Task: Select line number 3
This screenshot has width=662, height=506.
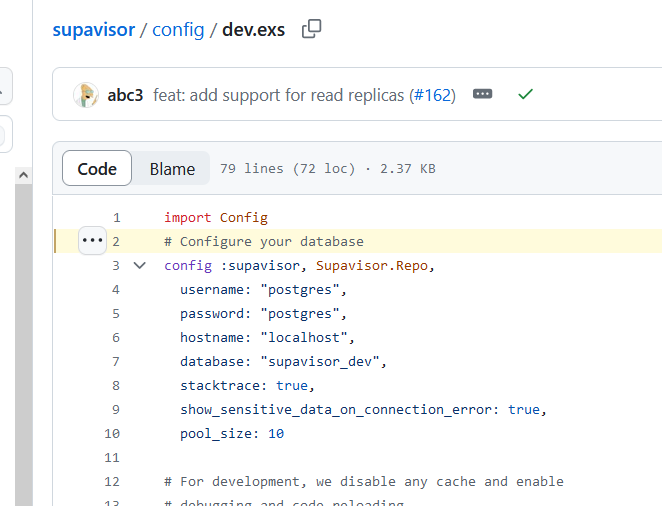Action: pos(116,266)
